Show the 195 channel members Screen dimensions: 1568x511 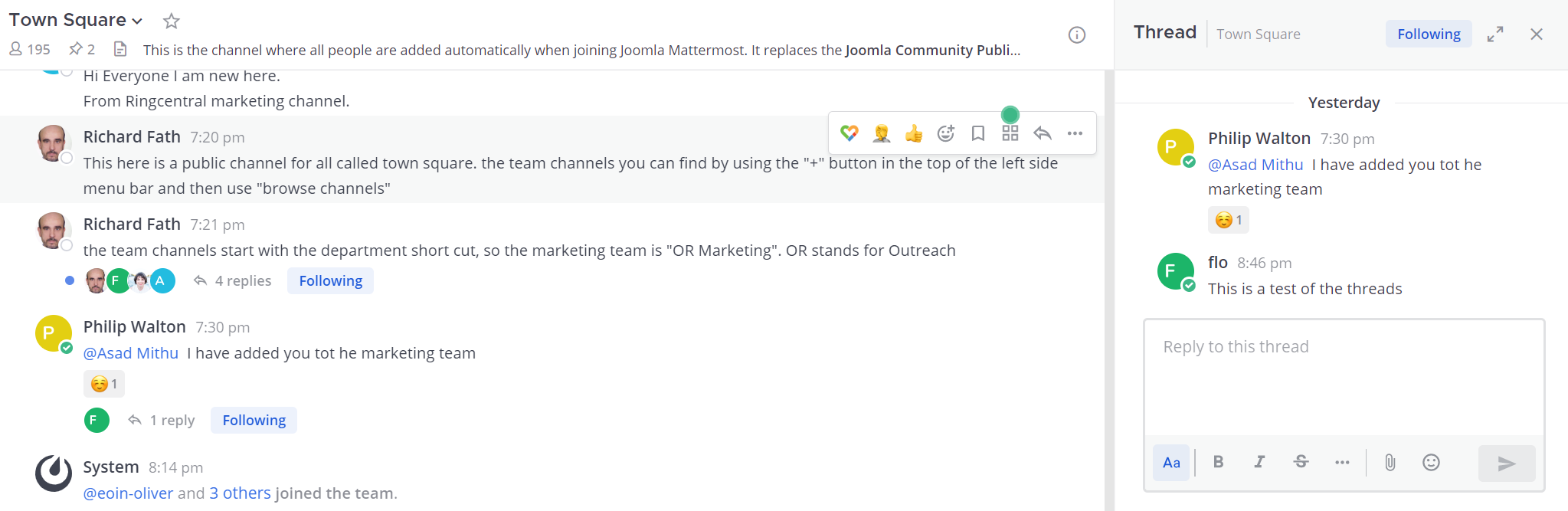(30, 50)
